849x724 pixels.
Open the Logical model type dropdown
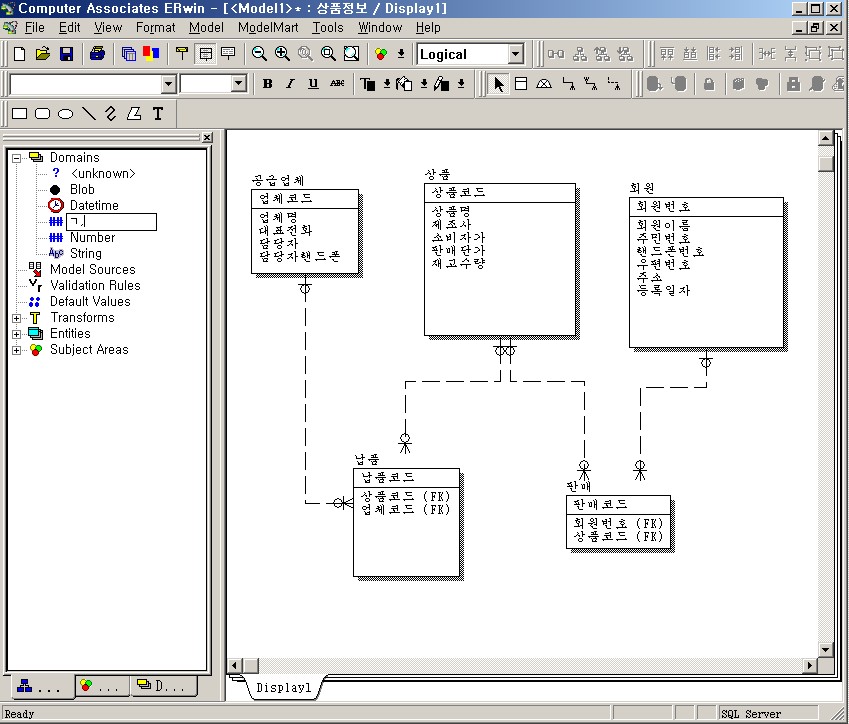(x=515, y=54)
